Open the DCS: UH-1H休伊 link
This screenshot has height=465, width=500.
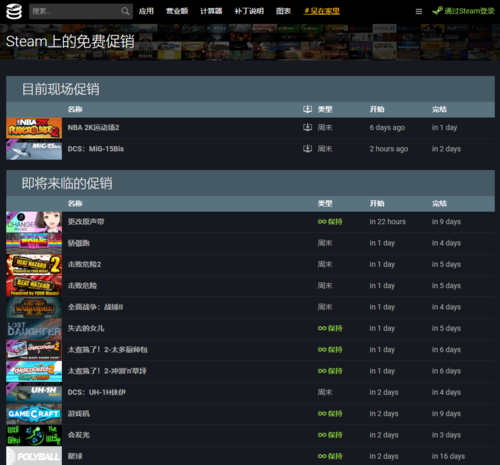click(97, 392)
